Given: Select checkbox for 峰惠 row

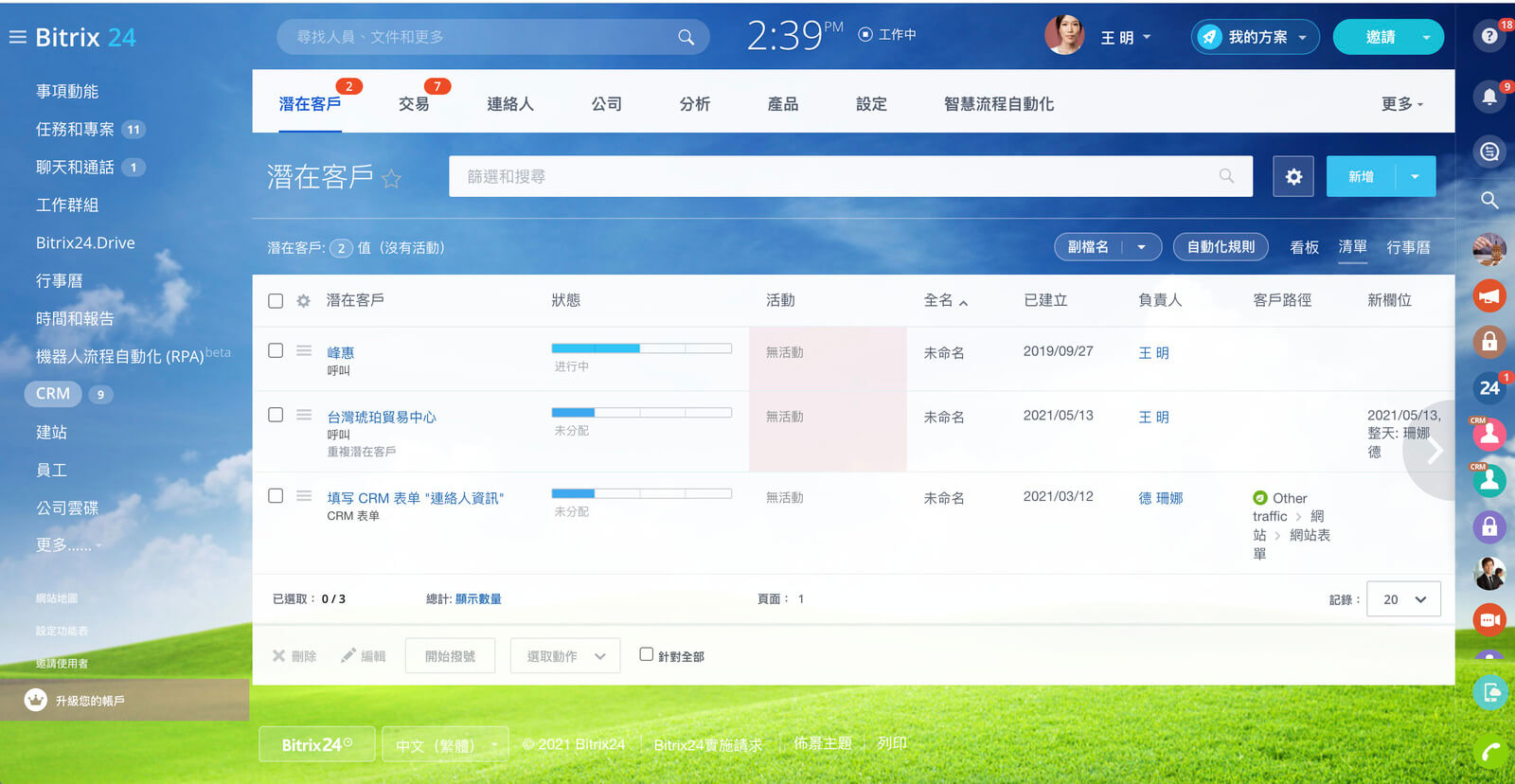Looking at the screenshot, I should pos(276,350).
